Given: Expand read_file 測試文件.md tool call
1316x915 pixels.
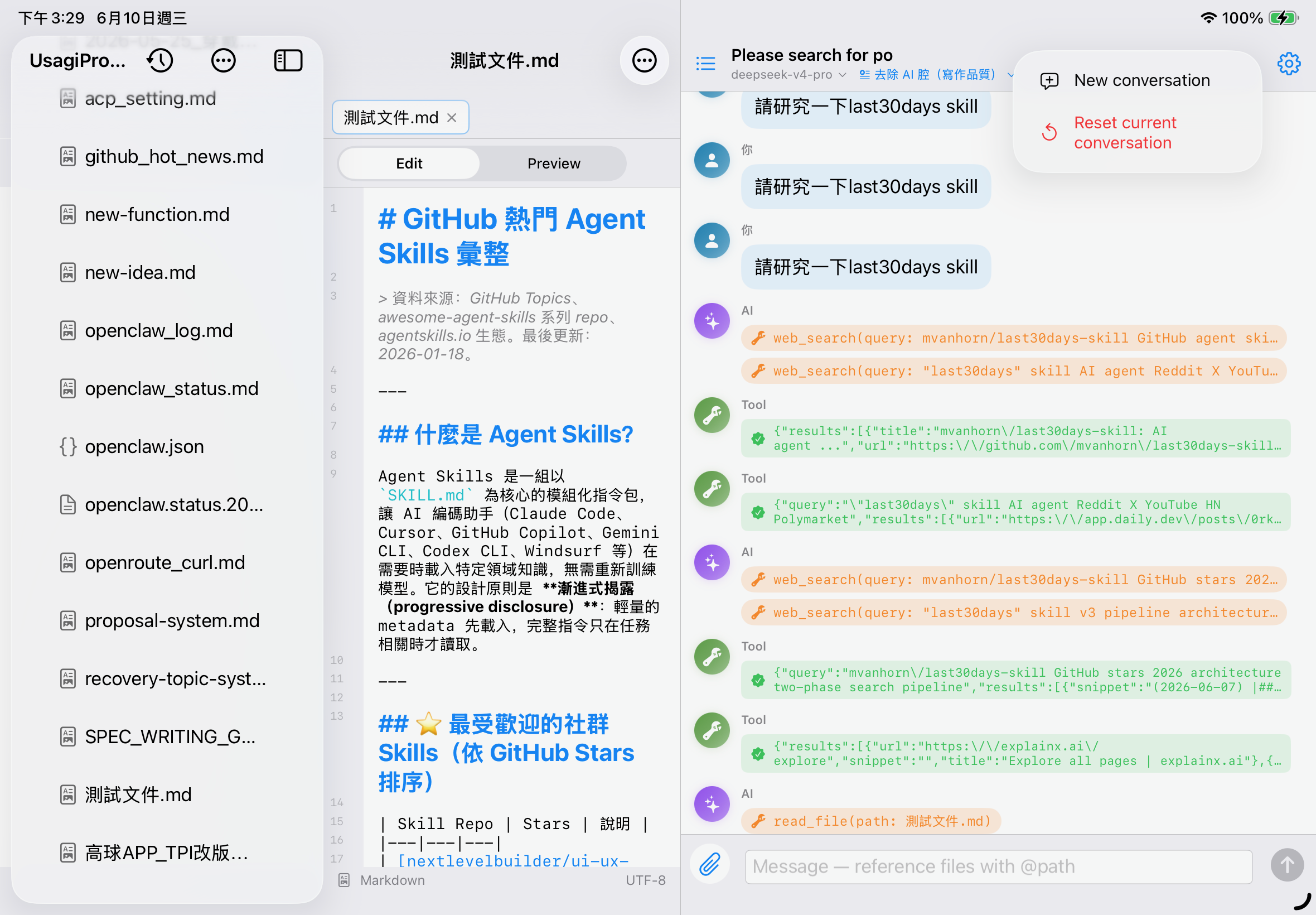Looking at the screenshot, I should pos(870,821).
